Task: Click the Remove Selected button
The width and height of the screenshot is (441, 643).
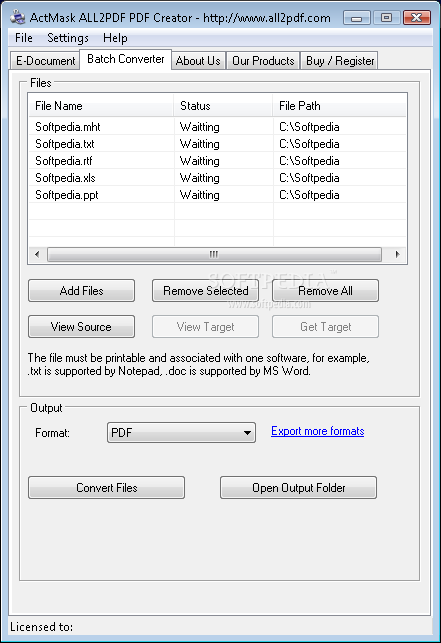Action: 206,291
